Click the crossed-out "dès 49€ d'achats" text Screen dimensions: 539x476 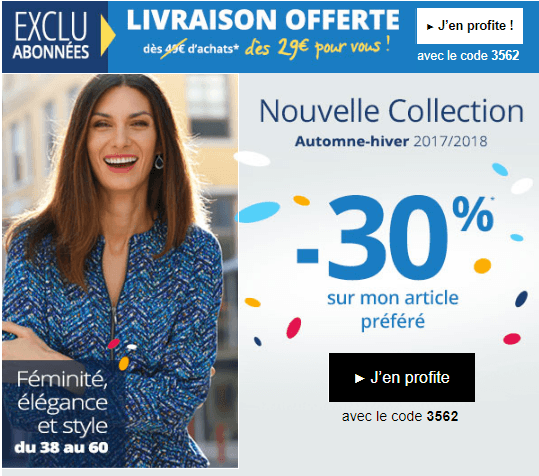point(191,49)
